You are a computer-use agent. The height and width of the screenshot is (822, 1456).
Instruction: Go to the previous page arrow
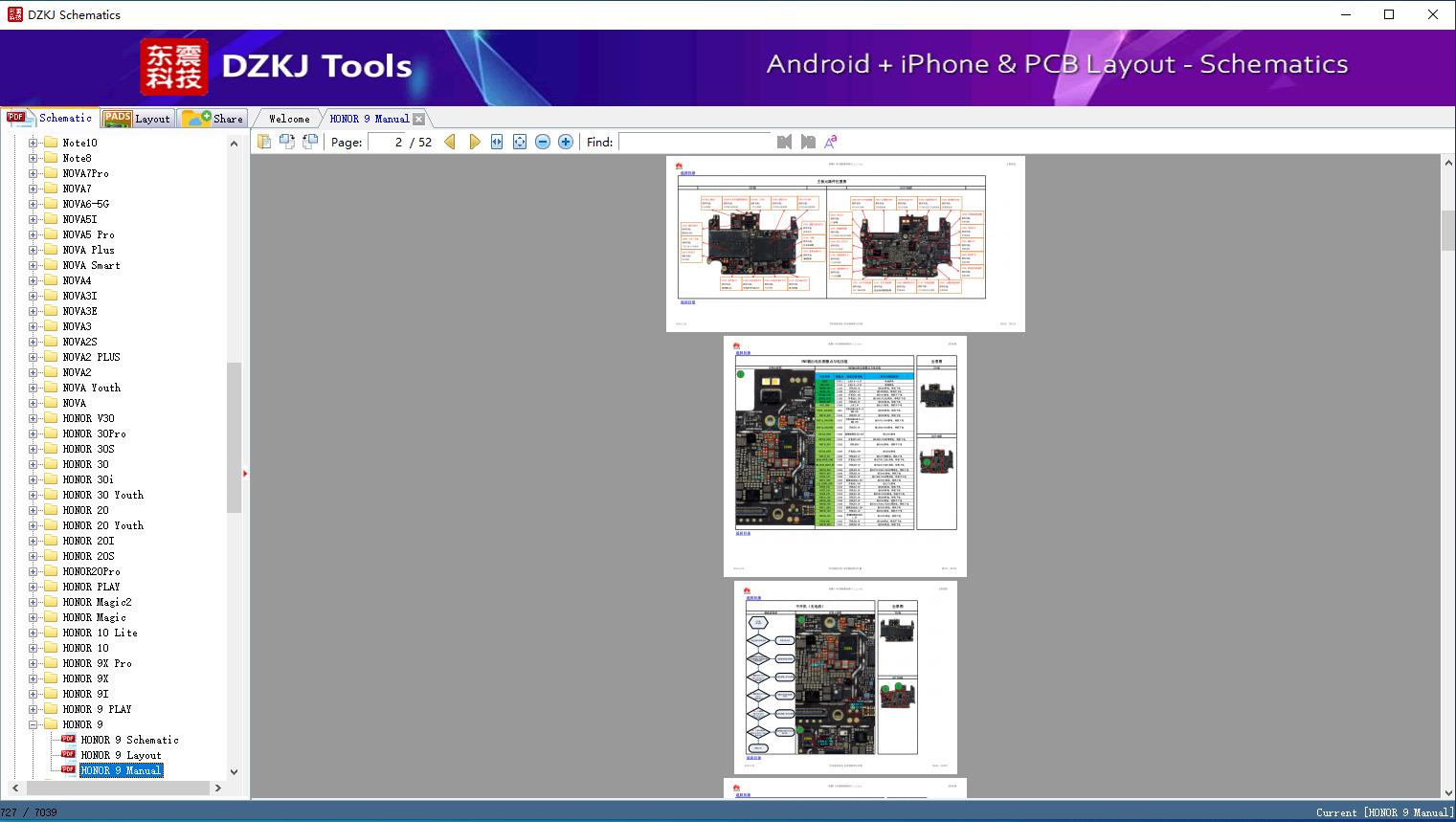tap(450, 142)
